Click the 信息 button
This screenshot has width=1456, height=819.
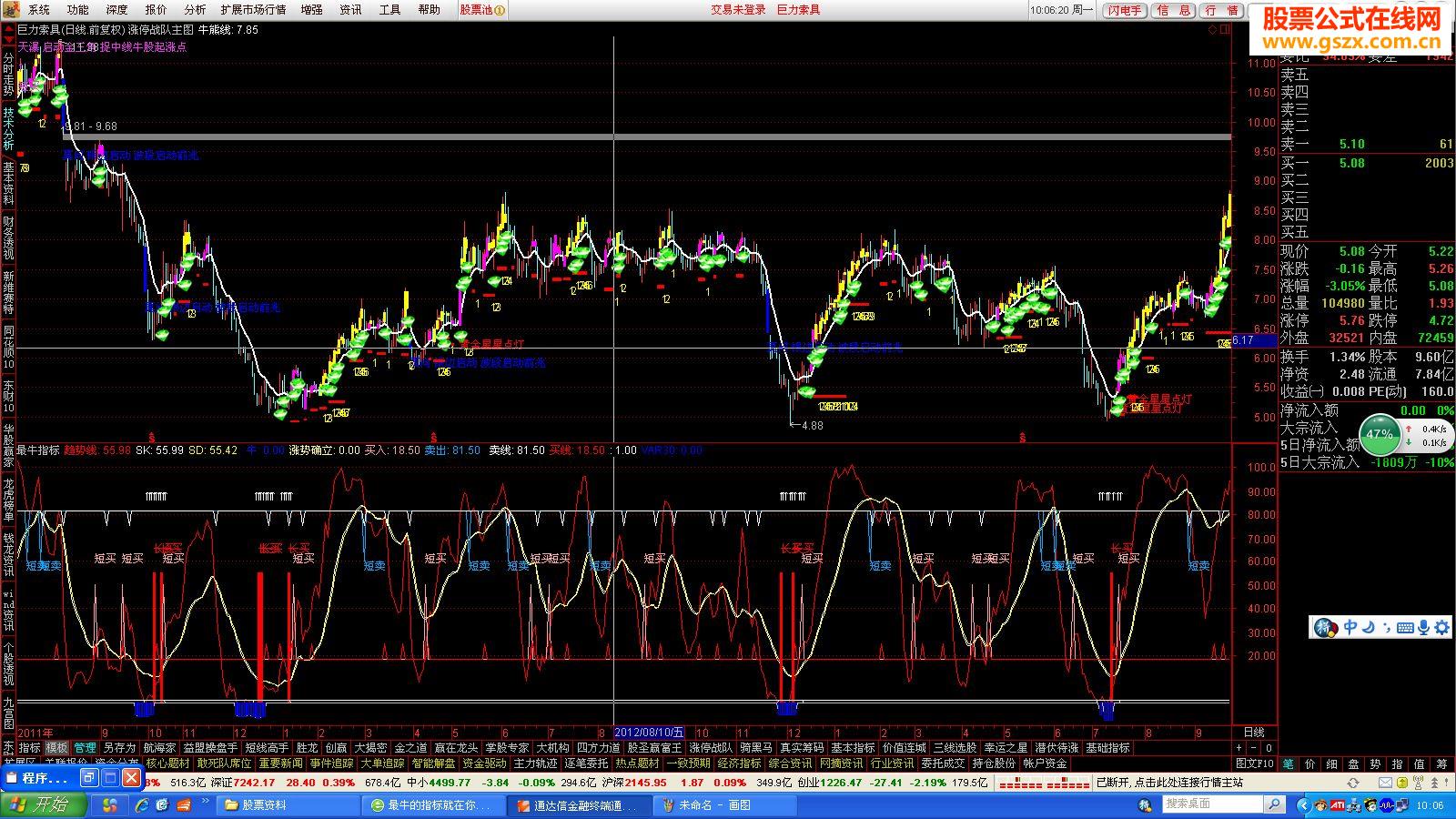(x=1174, y=10)
